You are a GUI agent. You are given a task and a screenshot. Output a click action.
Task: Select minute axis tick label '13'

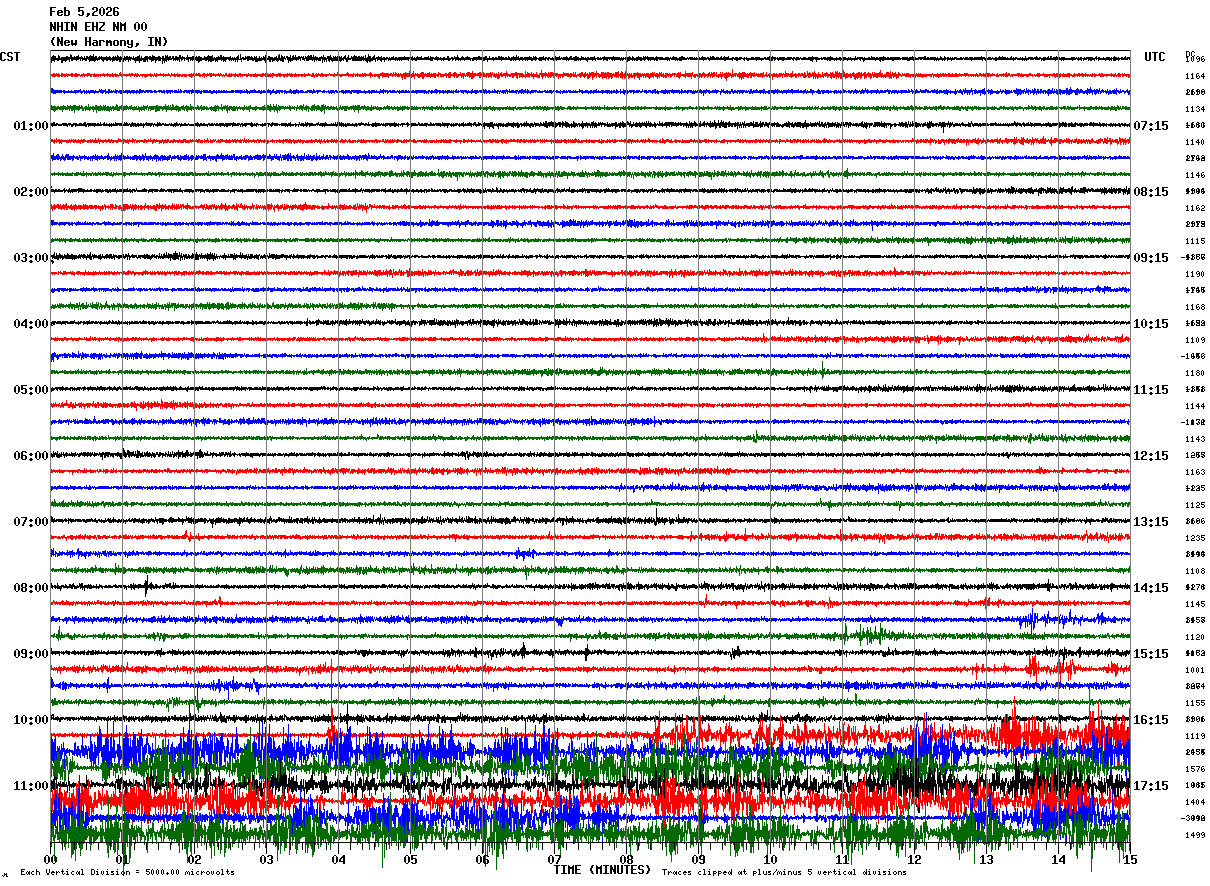tap(987, 860)
